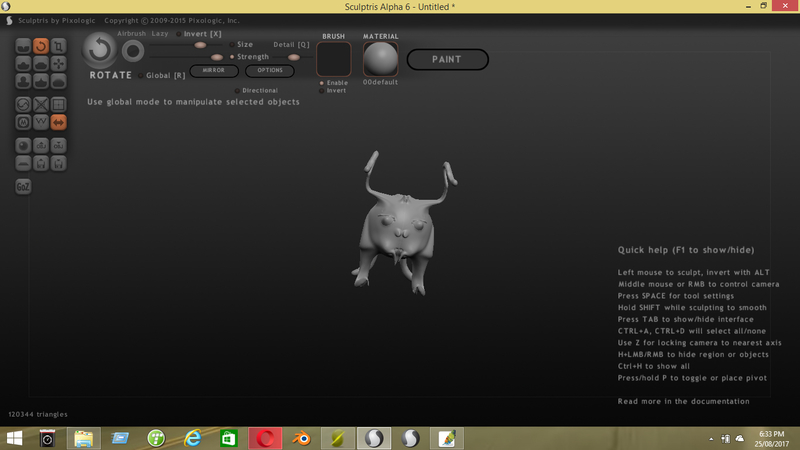The image size is (800, 450).
Task: Select the Reduce Brush tool
Action: click(23, 105)
